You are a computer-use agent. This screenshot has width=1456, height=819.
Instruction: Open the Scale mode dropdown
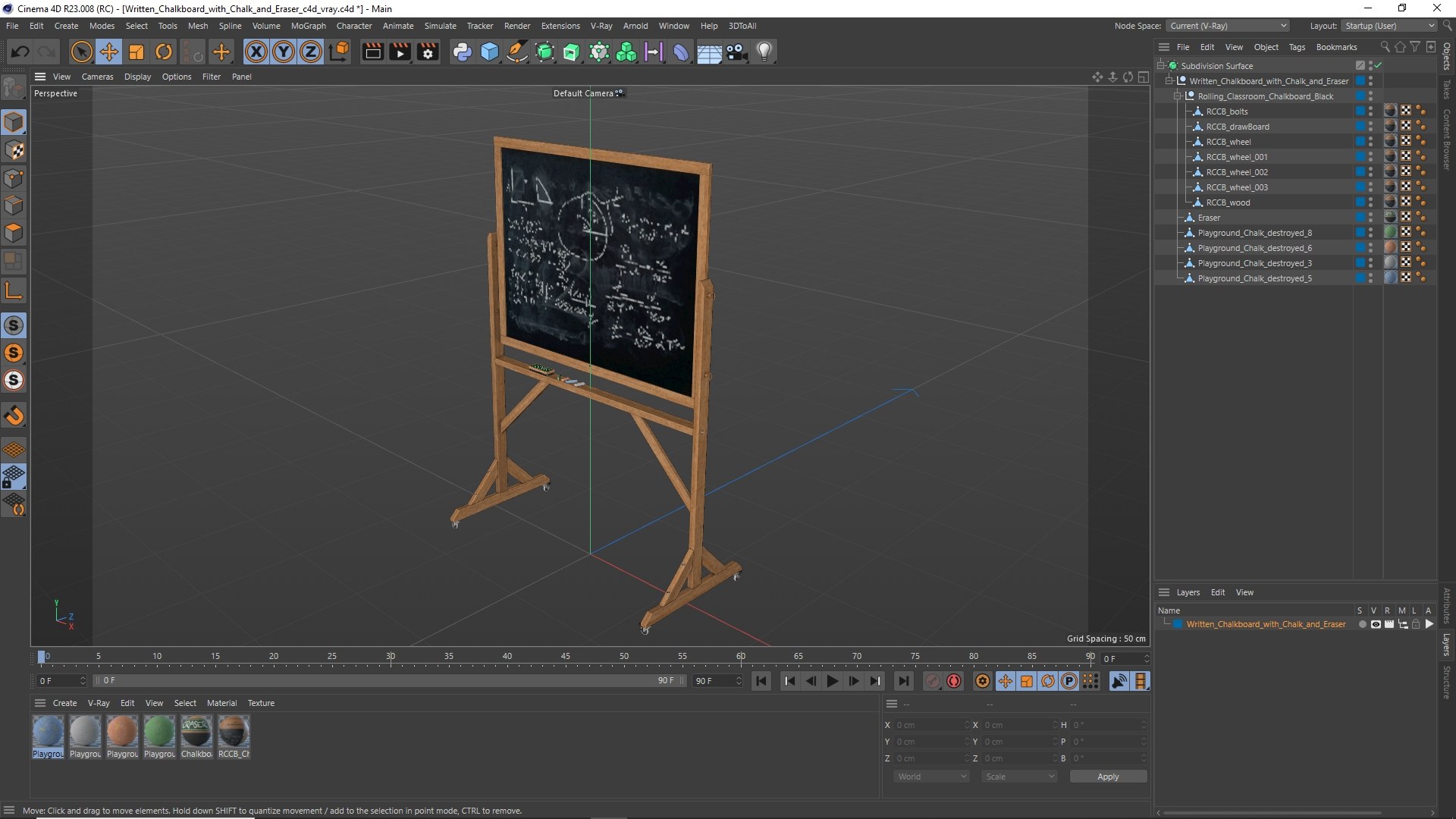(1018, 777)
